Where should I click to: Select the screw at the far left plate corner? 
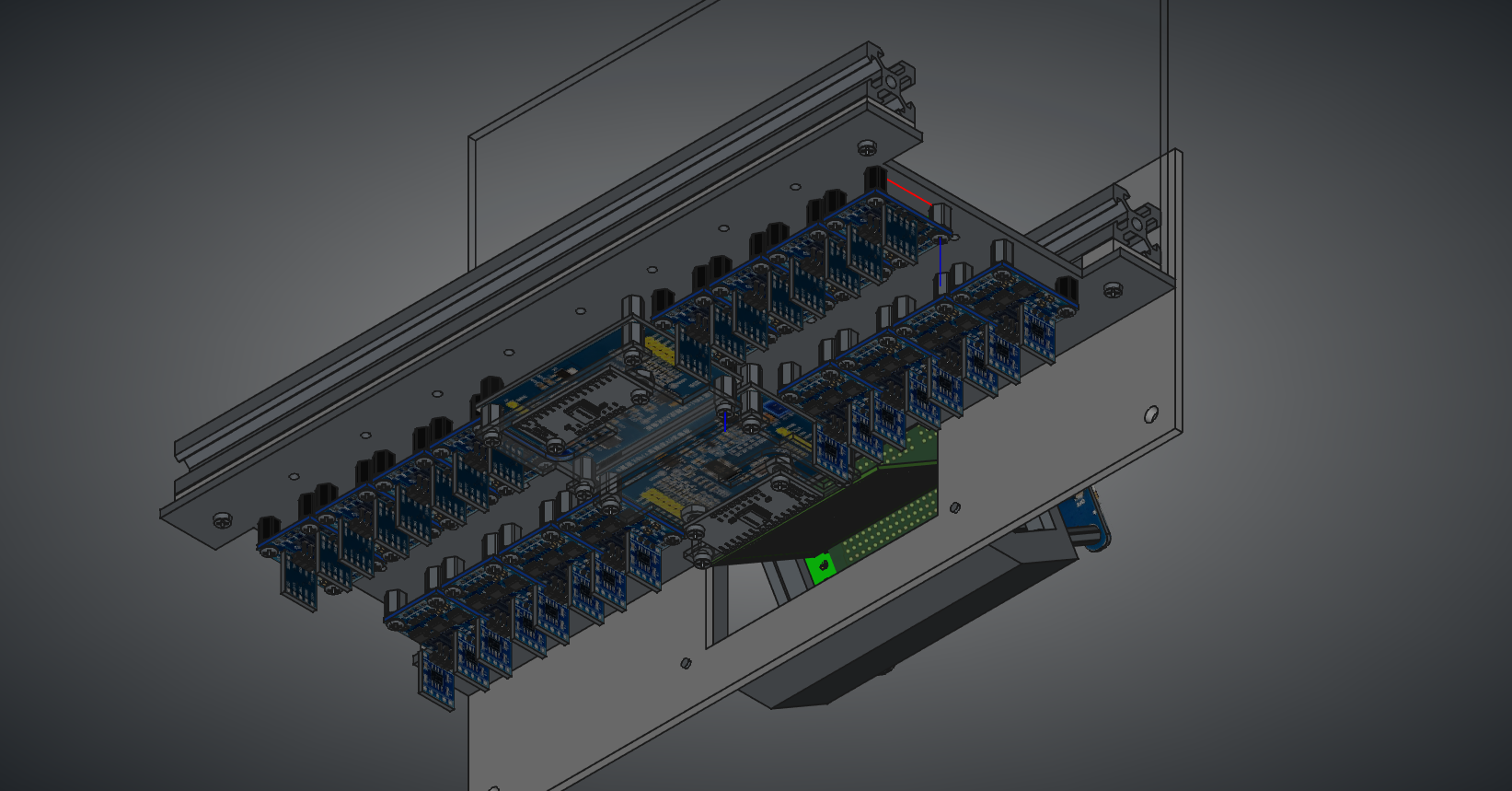click(x=223, y=520)
